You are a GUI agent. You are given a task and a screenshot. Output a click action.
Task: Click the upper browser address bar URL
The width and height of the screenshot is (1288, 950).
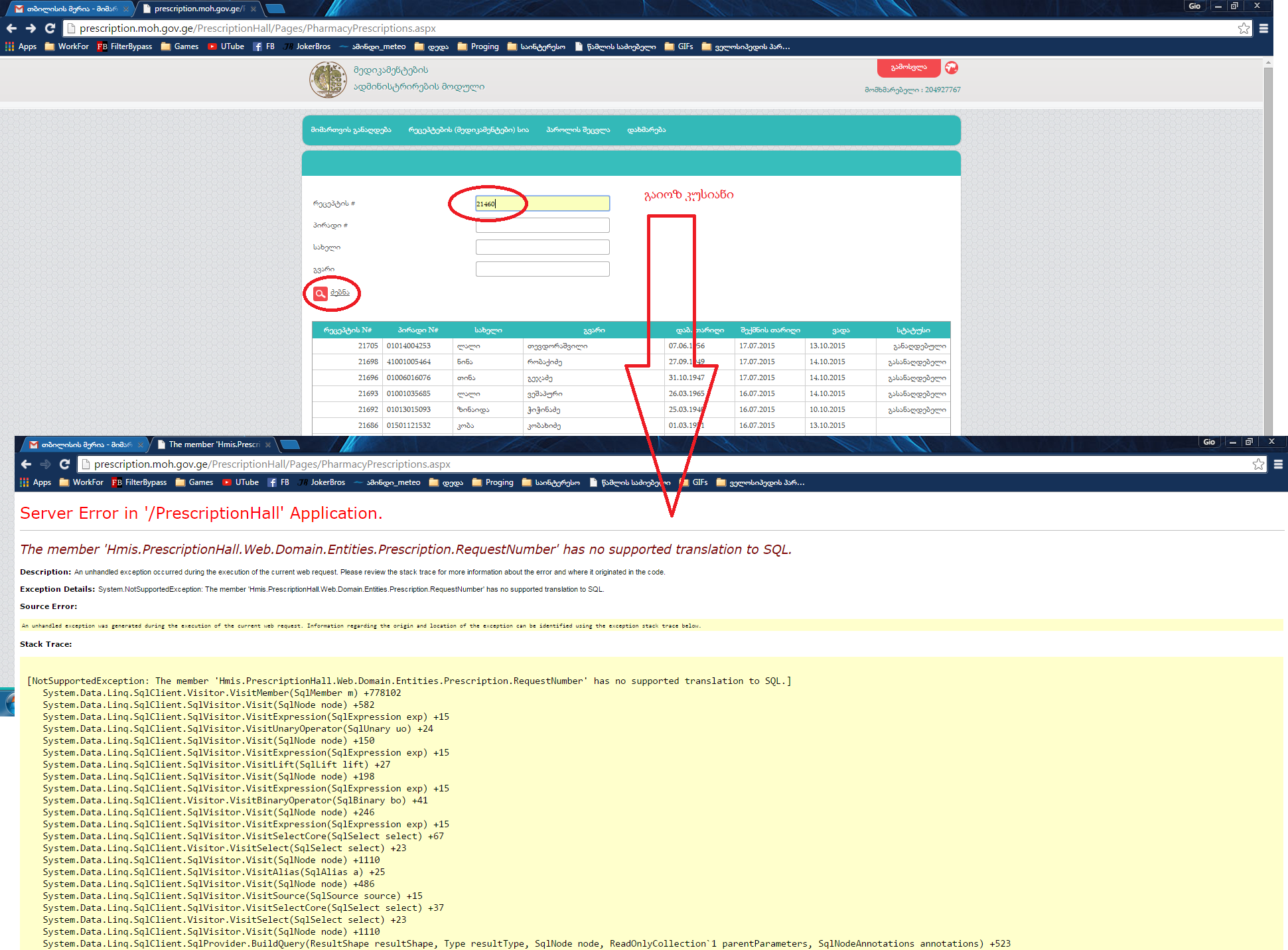coord(257,29)
